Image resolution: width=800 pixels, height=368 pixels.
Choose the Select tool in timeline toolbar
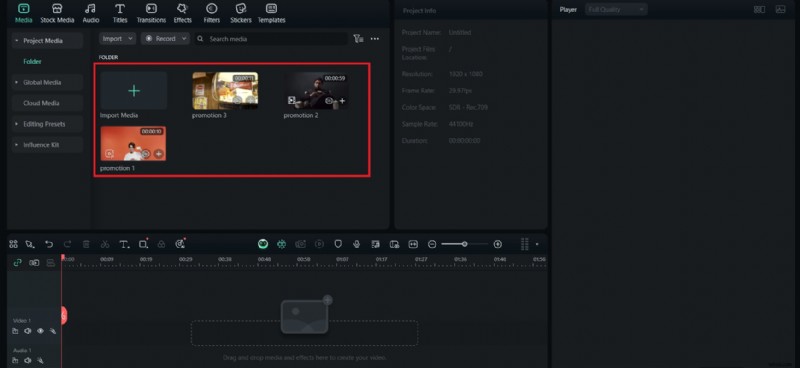point(30,244)
